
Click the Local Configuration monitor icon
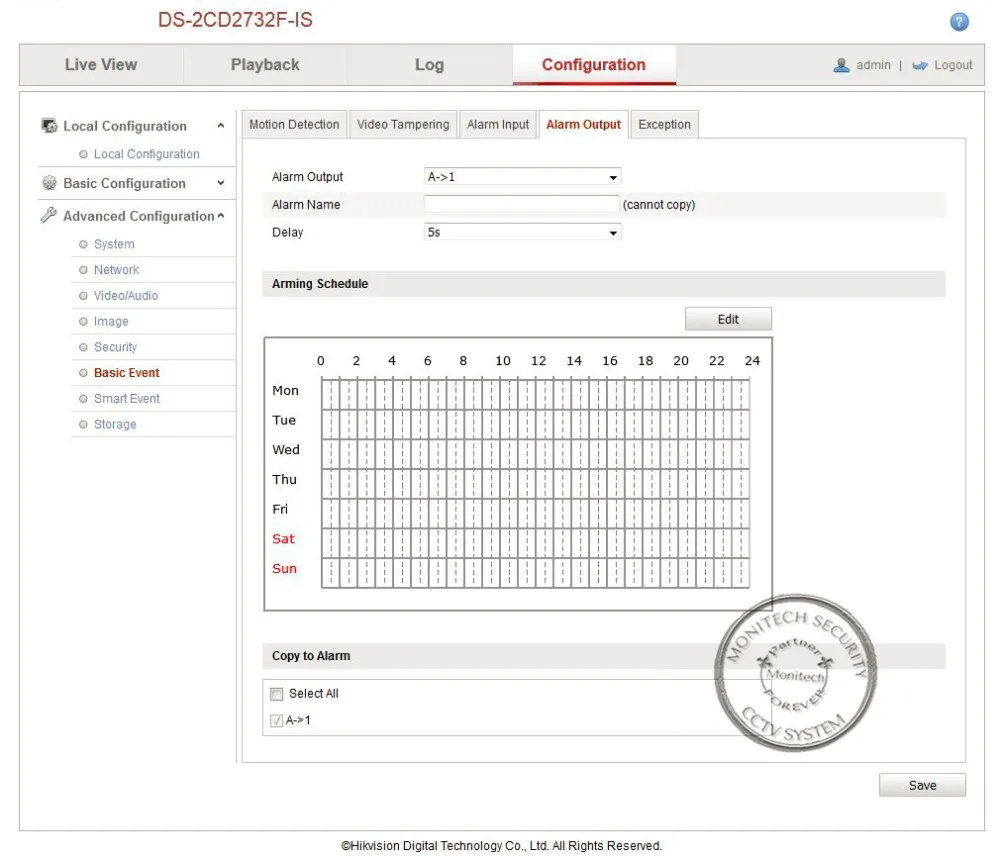click(x=49, y=126)
